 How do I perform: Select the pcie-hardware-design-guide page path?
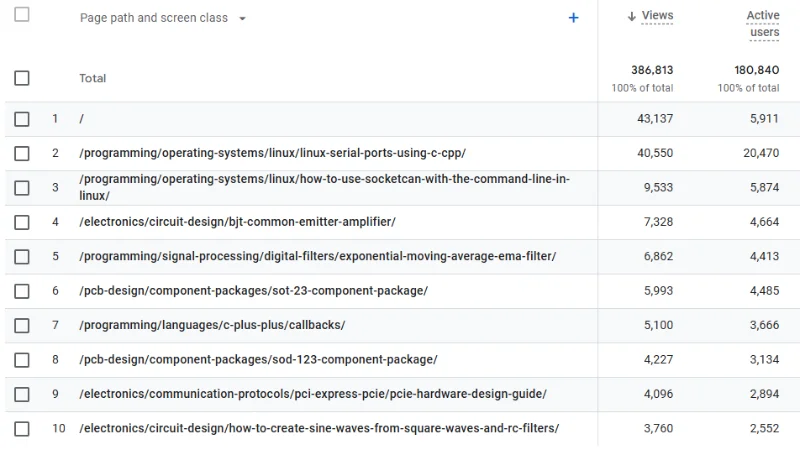coord(313,394)
